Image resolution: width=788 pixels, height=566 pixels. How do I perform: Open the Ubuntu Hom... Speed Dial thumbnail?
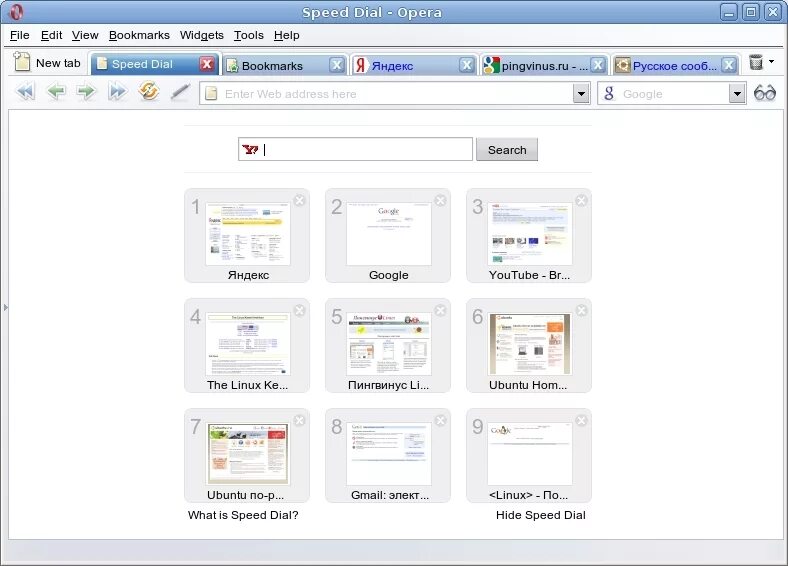coord(530,344)
